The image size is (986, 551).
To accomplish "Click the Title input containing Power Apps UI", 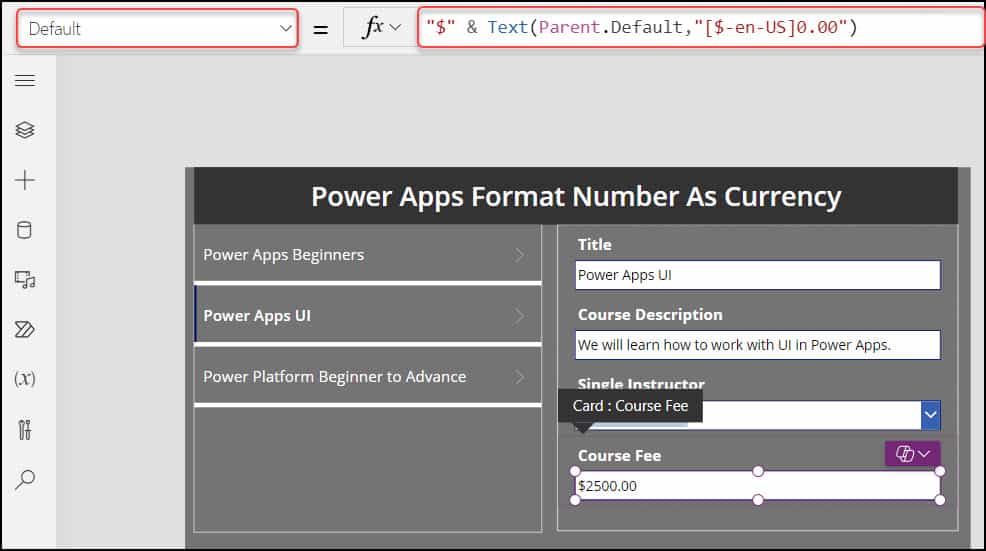I will tap(758, 275).
